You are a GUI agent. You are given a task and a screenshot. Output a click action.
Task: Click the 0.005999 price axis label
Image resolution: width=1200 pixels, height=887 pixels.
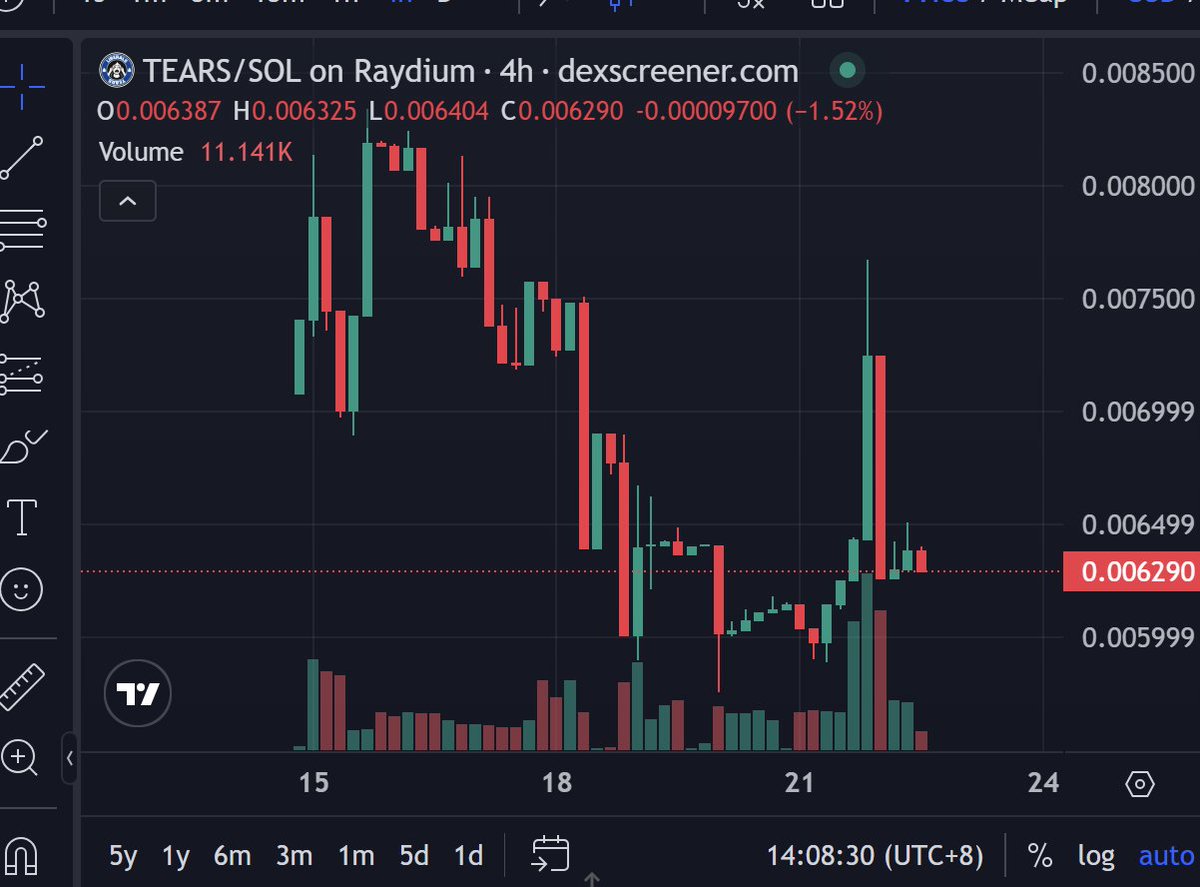coord(1139,637)
